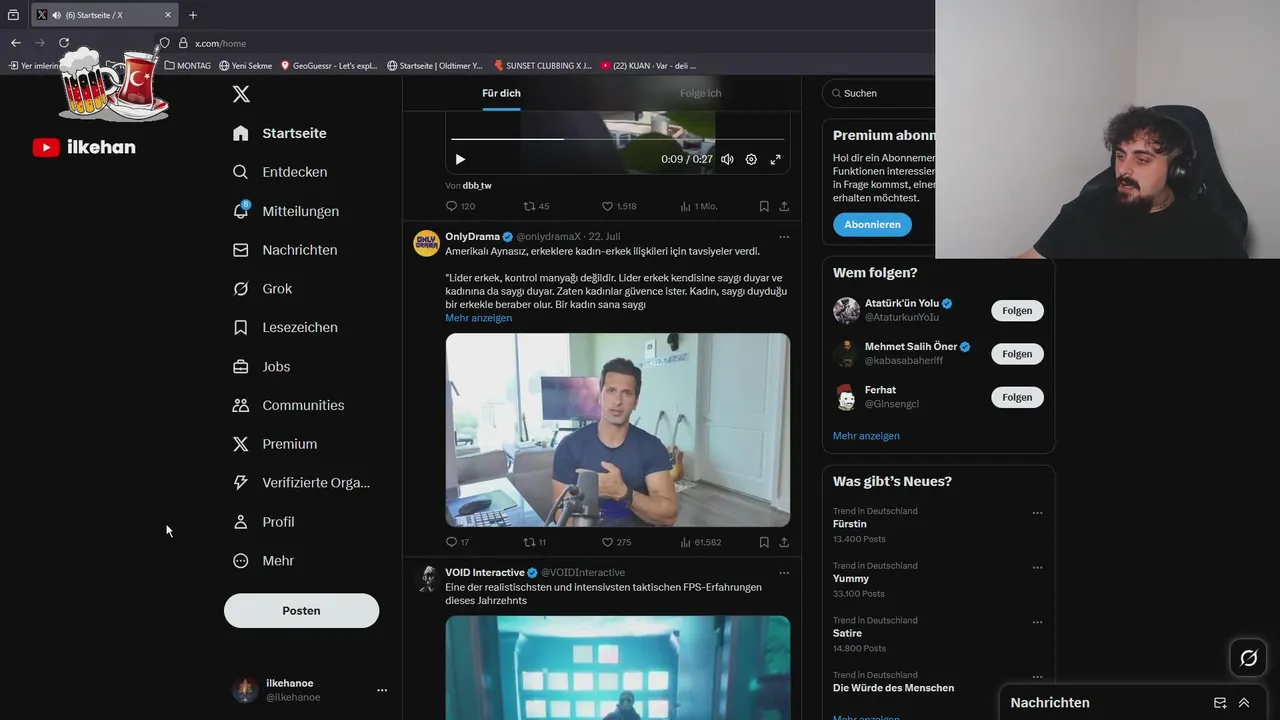The height and width of the screenshot is (720, 1280).
Task: Bookmark the OnlyDrama post
Action: (764, 542)
